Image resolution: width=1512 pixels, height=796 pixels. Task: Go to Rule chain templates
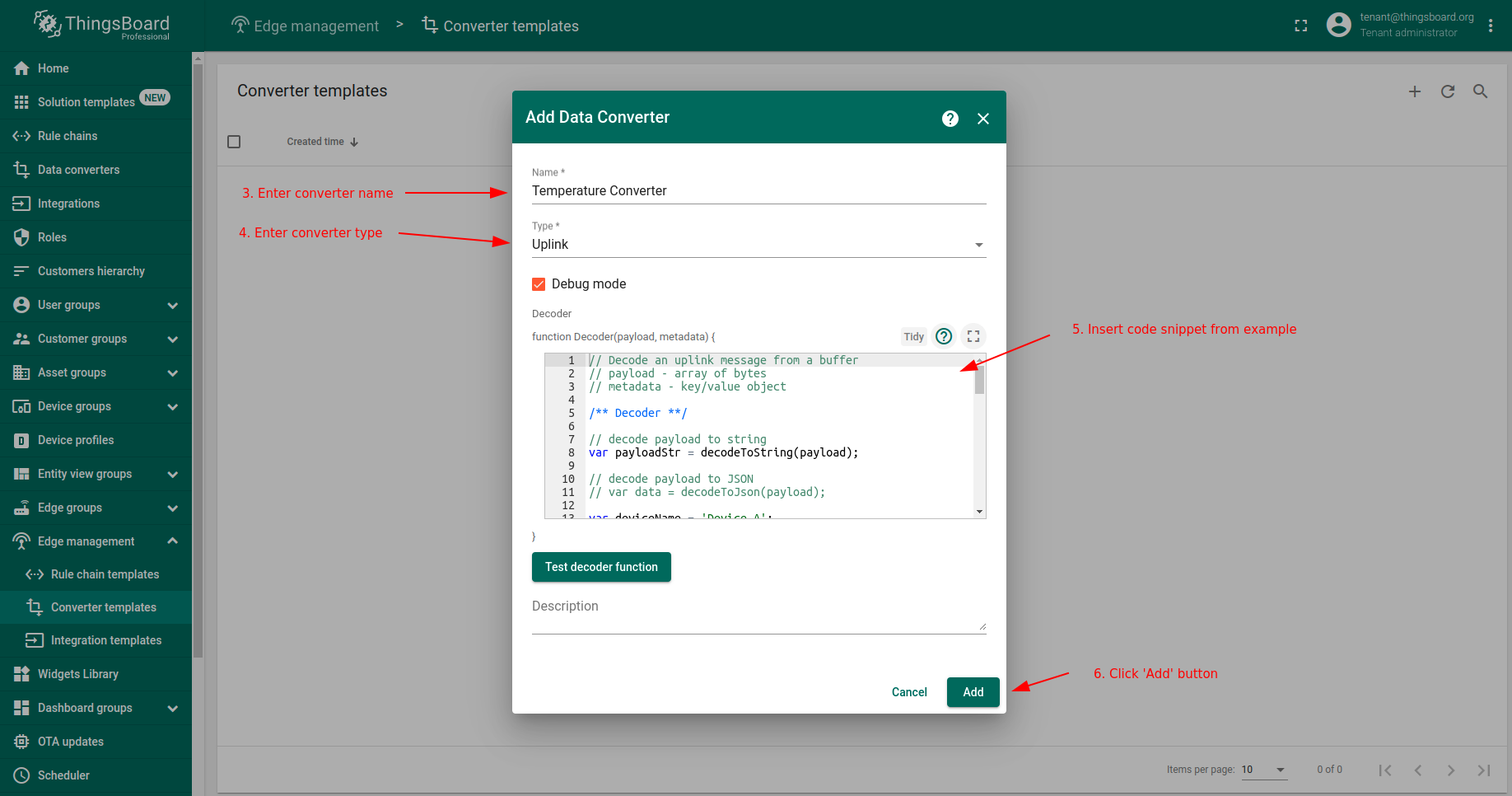coord(105,574)
